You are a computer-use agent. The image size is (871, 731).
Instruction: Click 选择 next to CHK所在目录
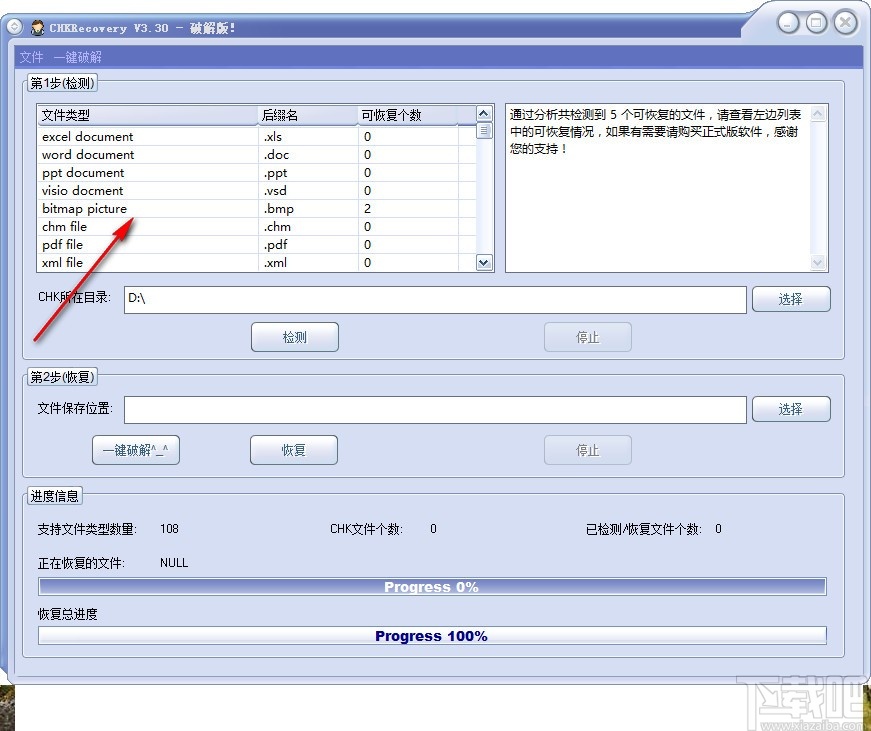coord(791,299)
